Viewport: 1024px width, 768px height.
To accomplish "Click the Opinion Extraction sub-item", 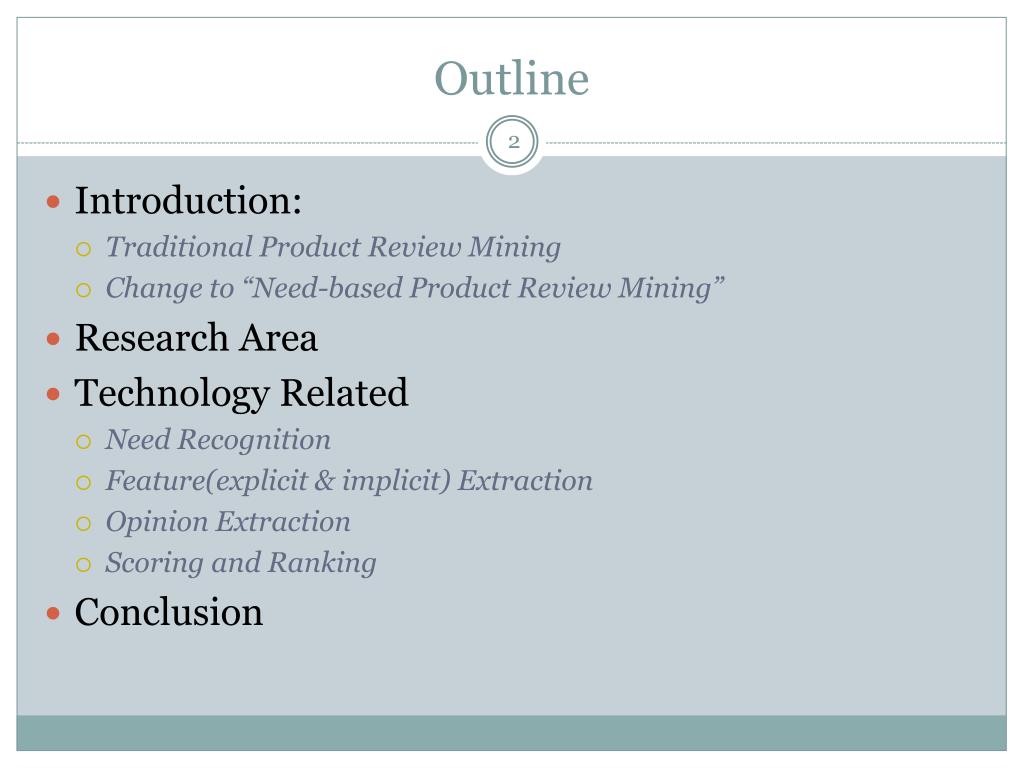I will (x=228, y=522).
